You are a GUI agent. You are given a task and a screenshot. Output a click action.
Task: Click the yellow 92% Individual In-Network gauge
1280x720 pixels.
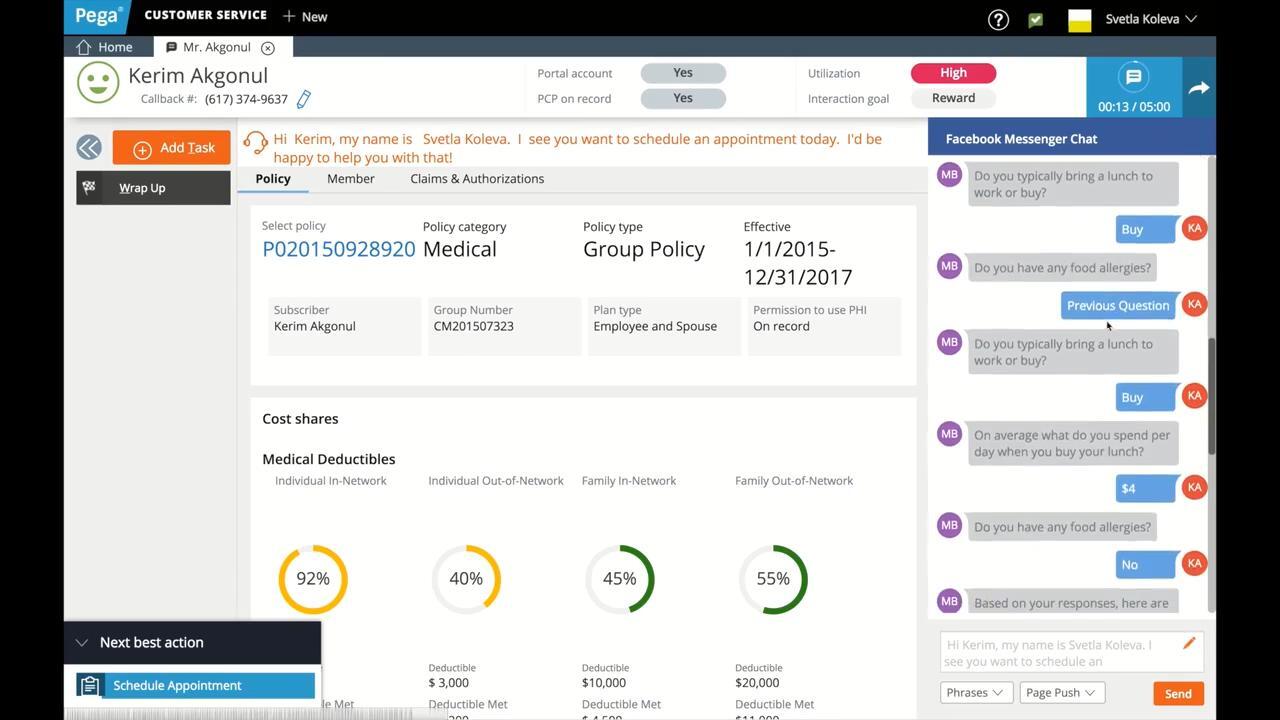tap(313, 578)
